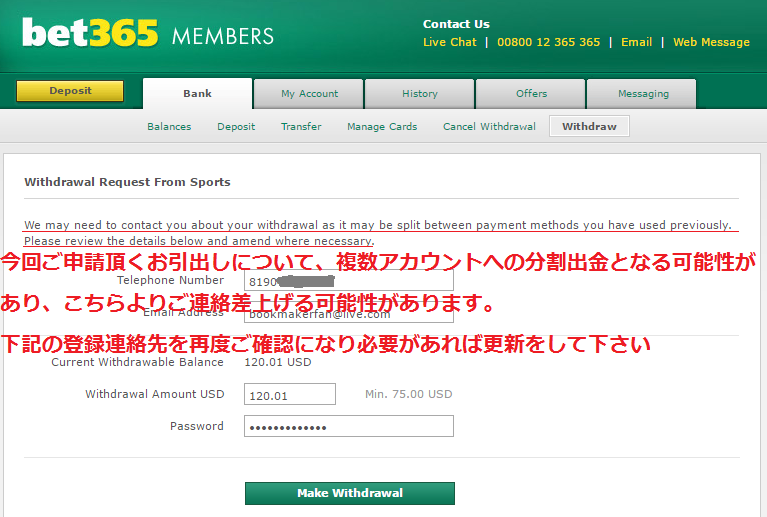The image size is (767, 517).
Task: Go to the Offers tab
Action: tap(531, 94)
